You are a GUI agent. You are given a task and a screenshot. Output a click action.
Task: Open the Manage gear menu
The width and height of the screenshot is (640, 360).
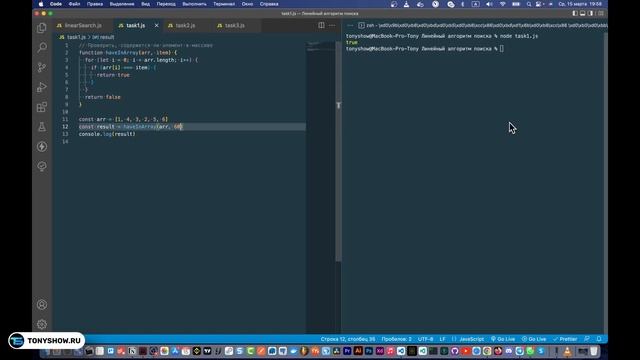(42, 324)
